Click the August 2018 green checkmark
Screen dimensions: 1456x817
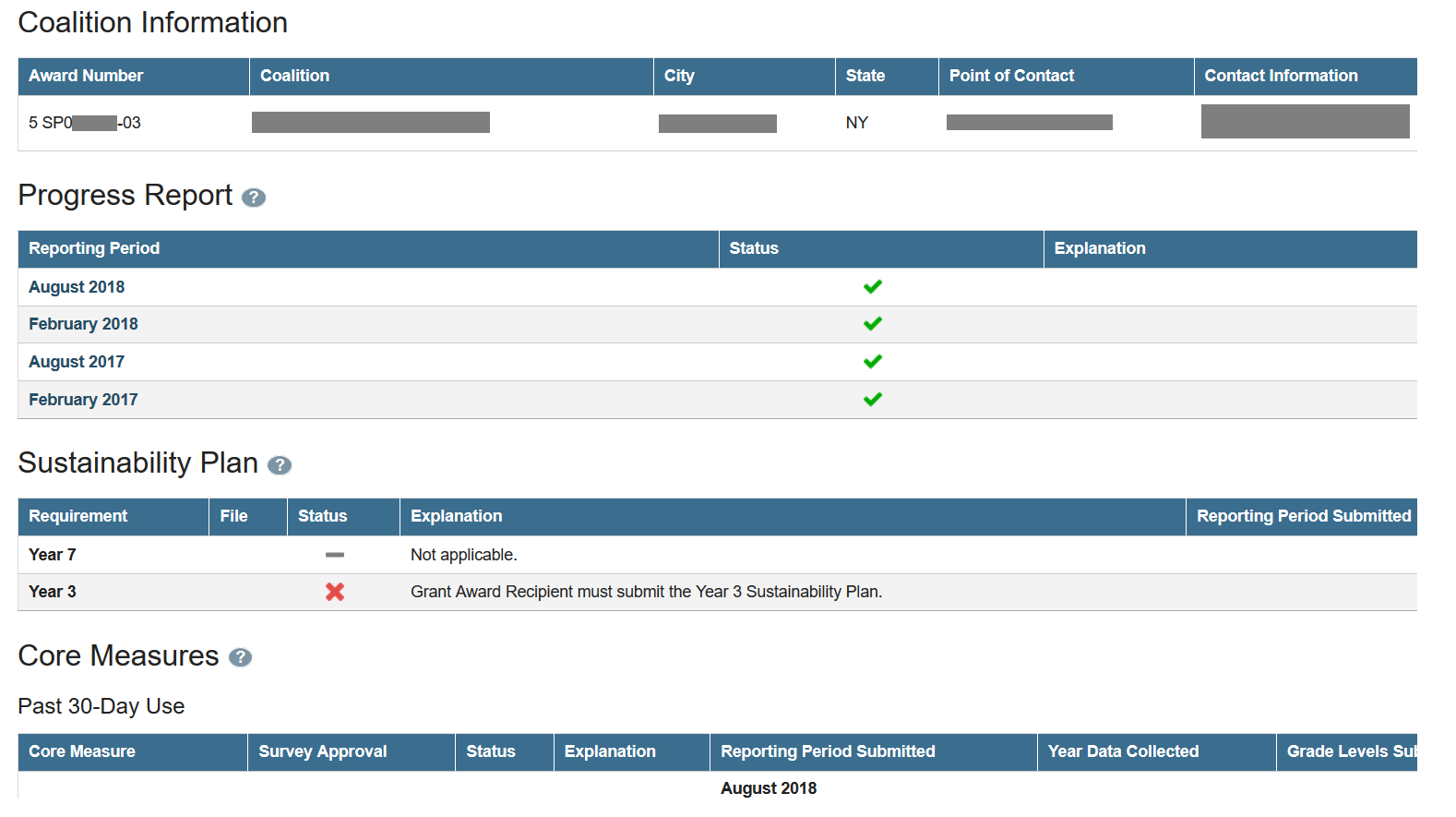(872, 287)
